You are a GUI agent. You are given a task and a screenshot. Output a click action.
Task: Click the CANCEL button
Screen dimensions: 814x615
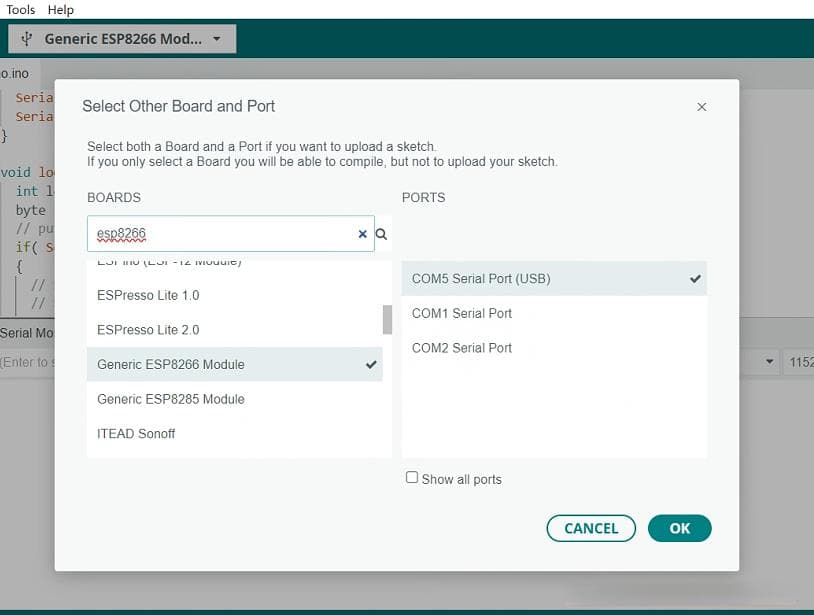(591, 528)
